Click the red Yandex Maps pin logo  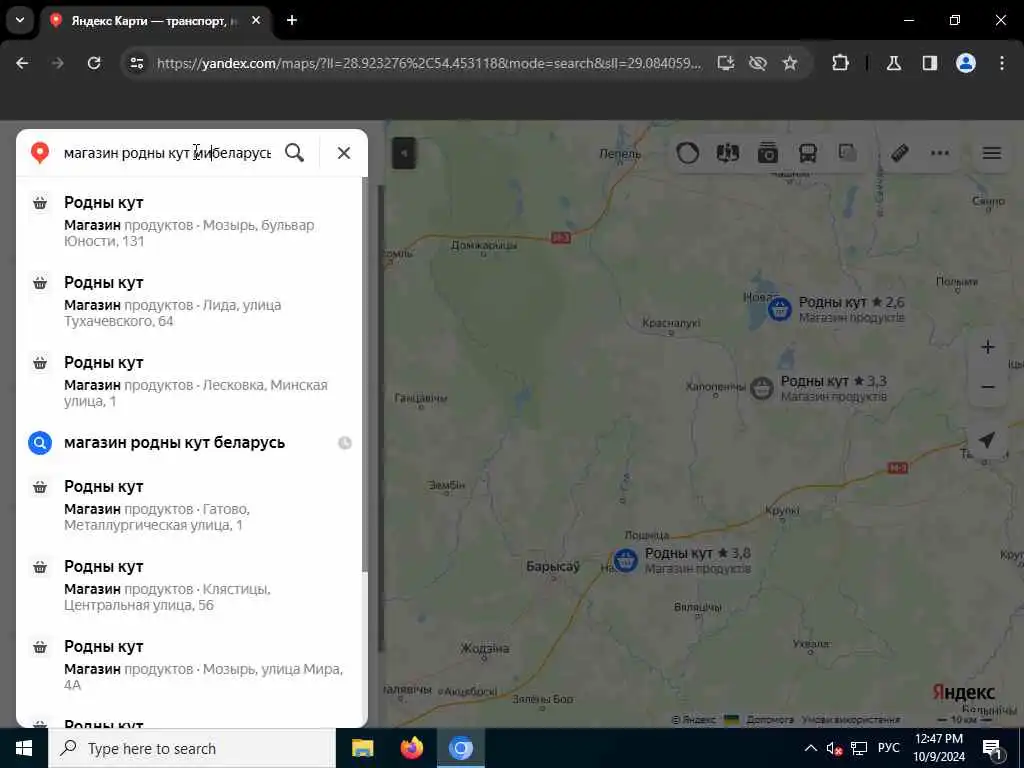click(x=40, y=152)
